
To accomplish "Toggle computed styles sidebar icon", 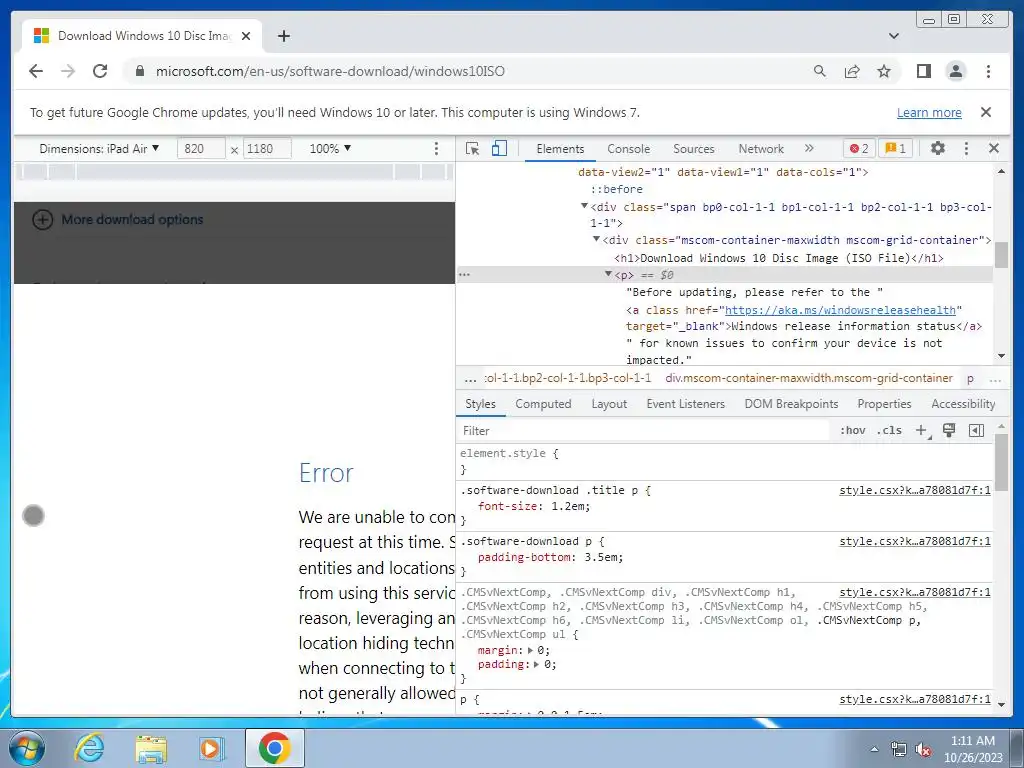I will (976, 430).
